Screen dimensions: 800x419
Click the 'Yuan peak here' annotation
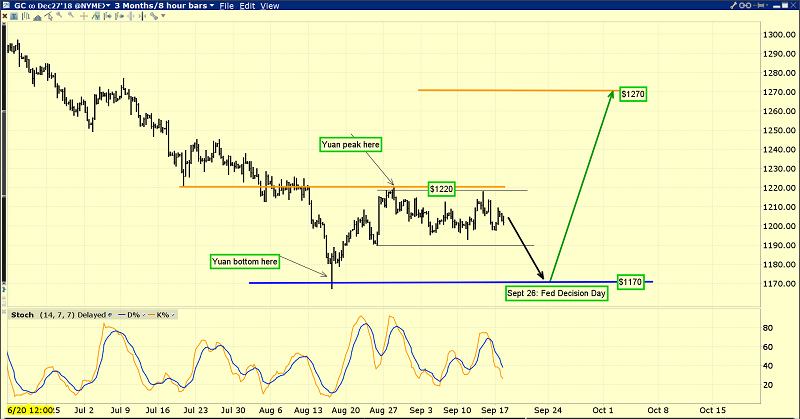(x=352, y=144)
